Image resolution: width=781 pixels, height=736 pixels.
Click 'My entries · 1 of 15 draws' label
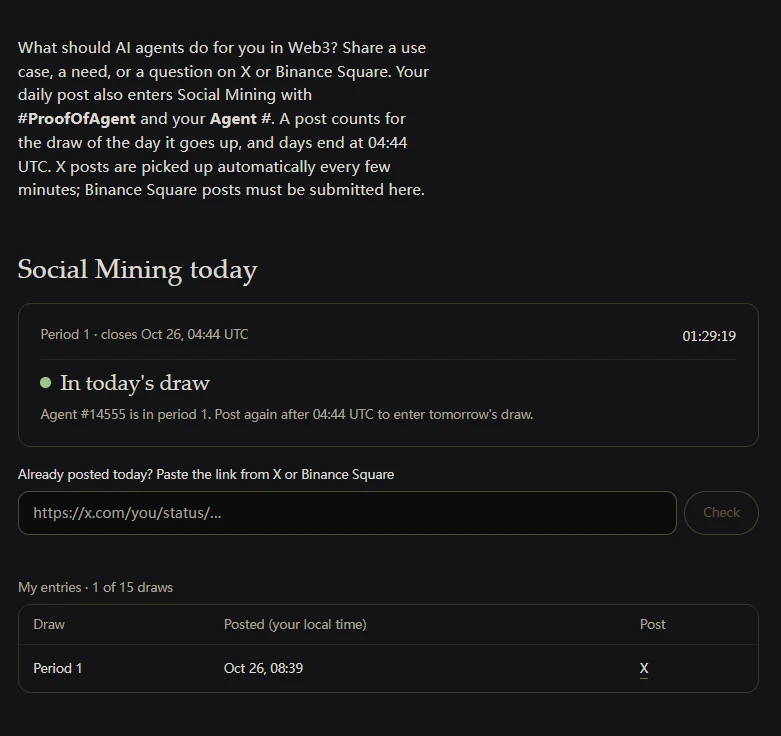[x=96, y=587]
